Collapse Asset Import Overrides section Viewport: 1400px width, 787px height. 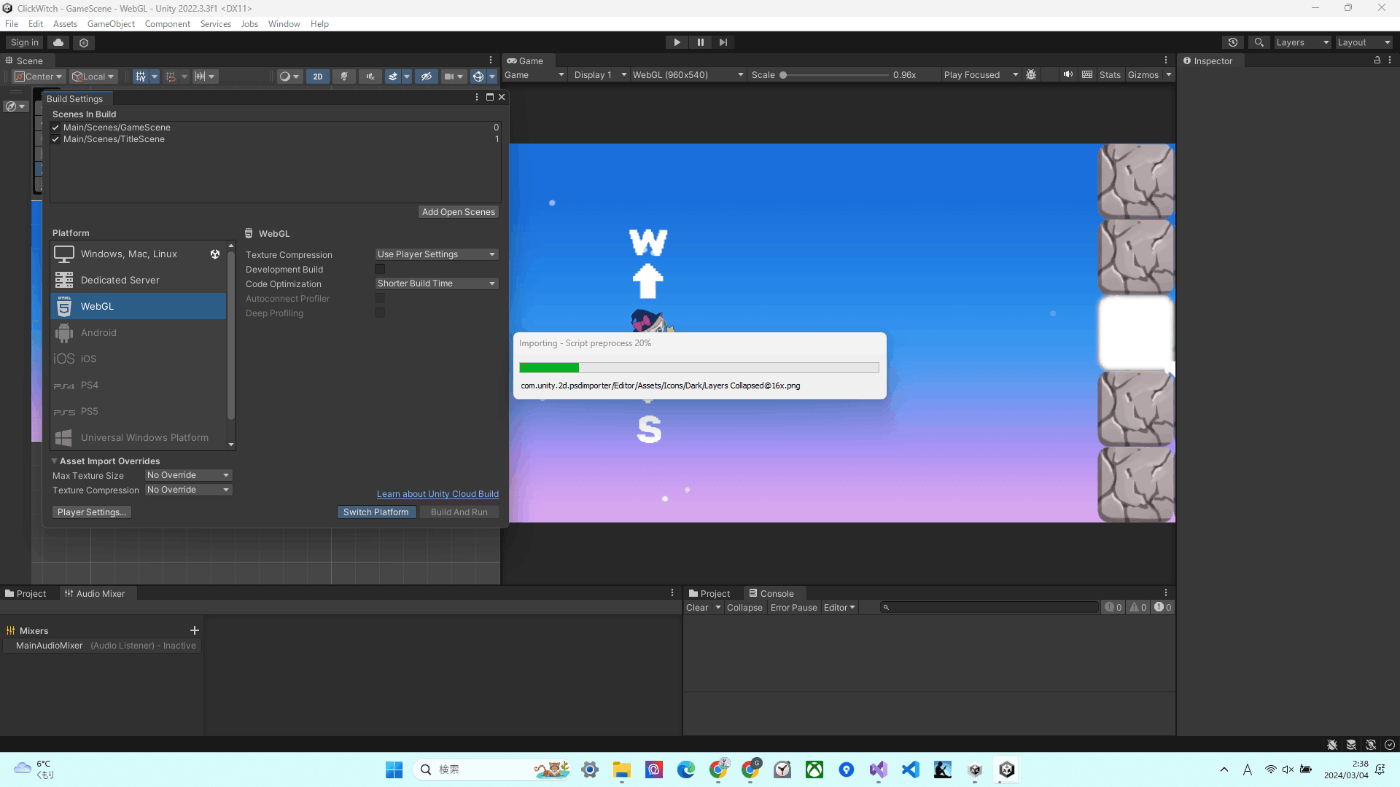click(55, 461)
